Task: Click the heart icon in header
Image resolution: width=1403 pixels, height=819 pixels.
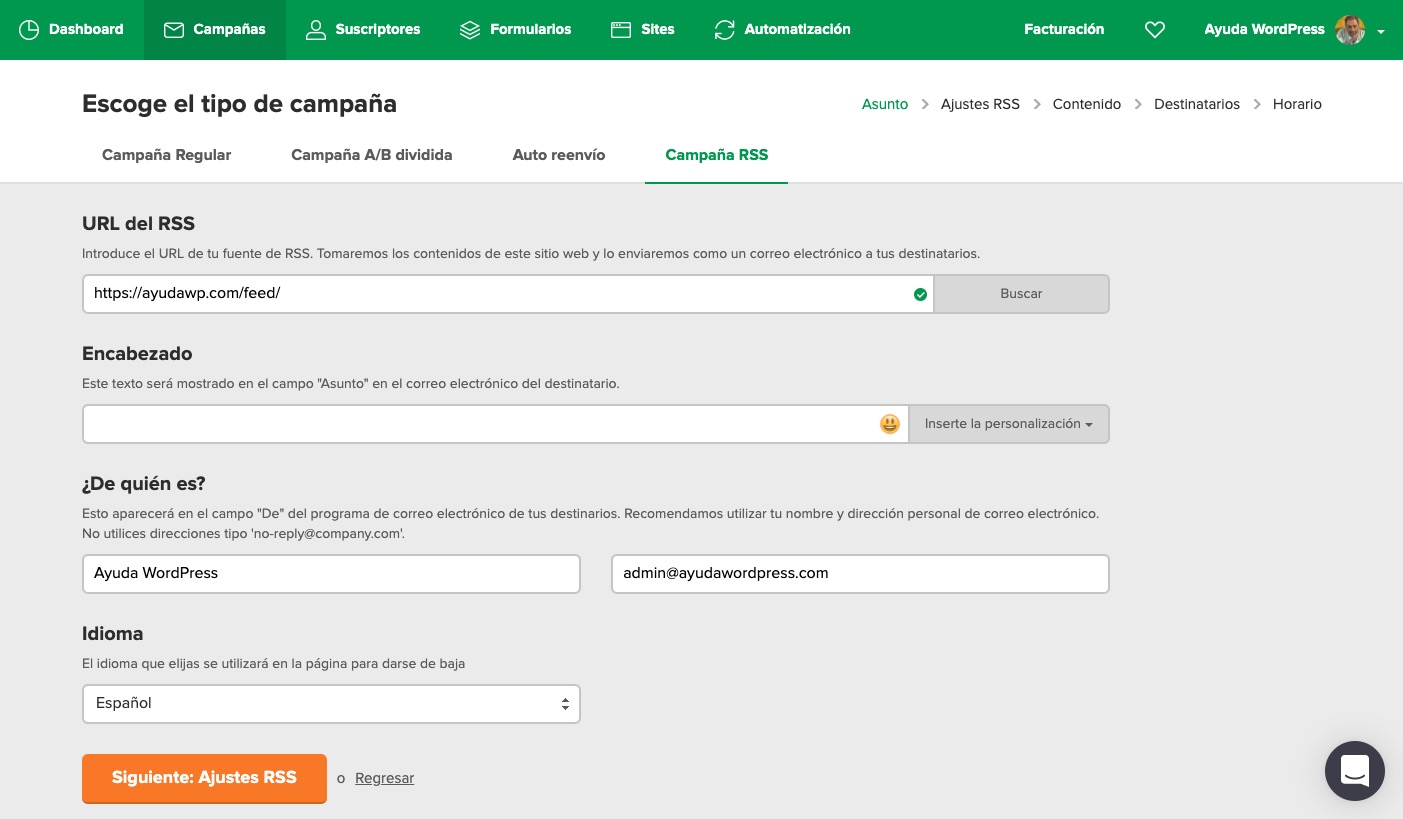Action: 1155,30
